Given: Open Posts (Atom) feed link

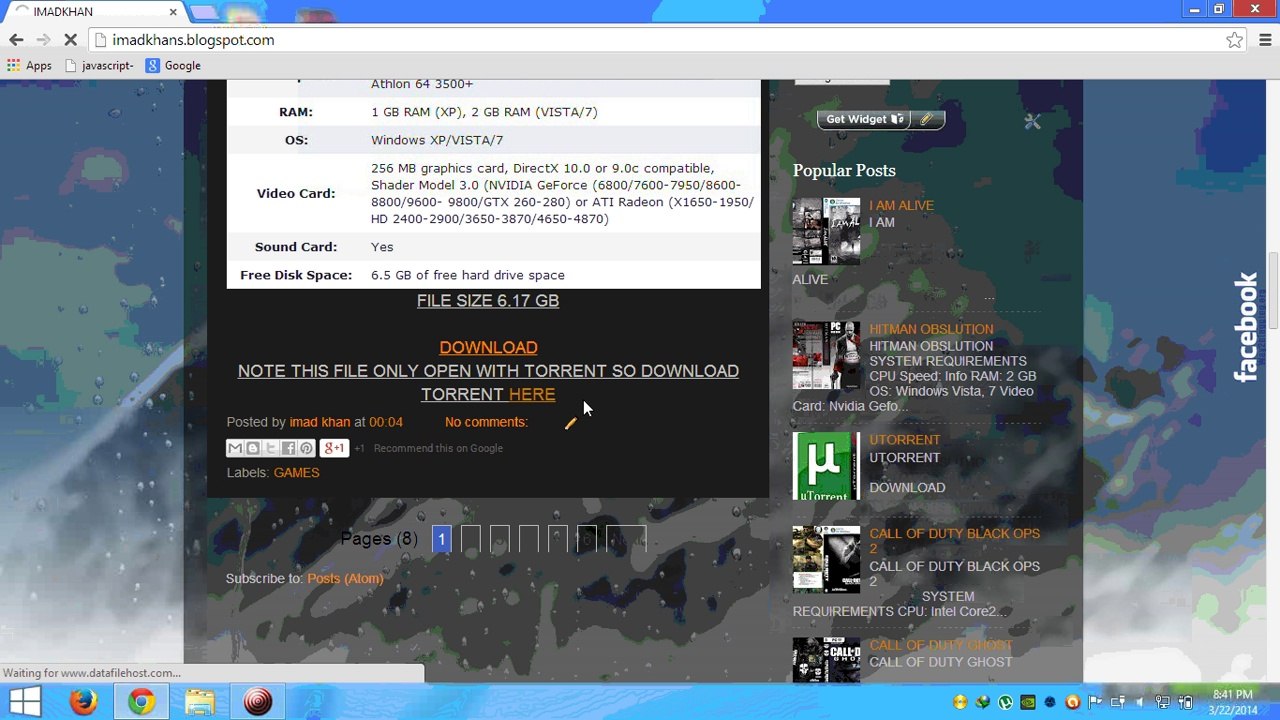Looking at the screenshot, I should pos(345,578).
